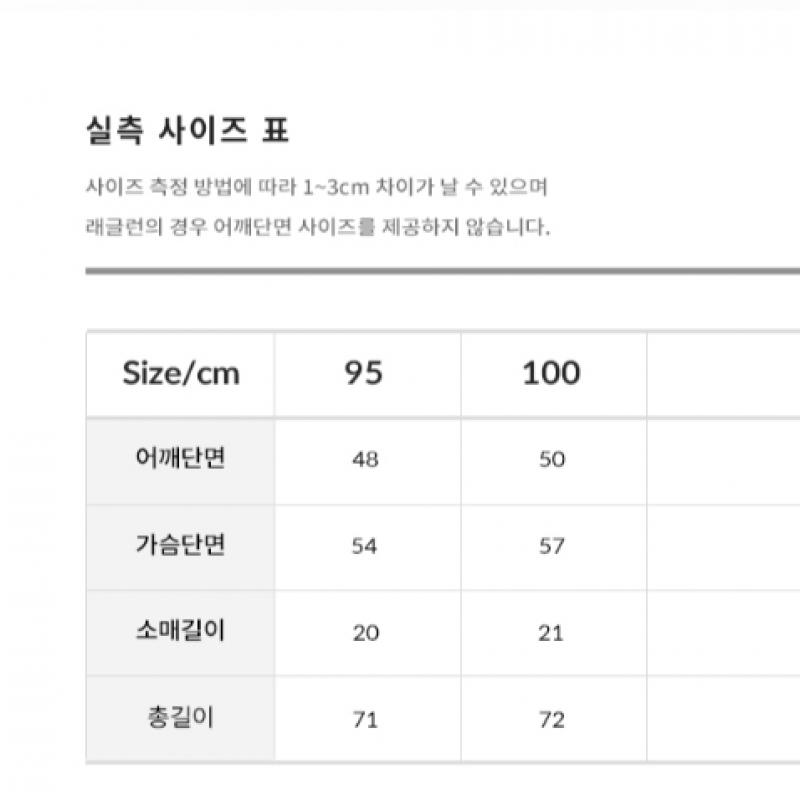This screenshot has width=800, height=800.
Task: Click the 실측 사이즈 표 heading
Action: pos(188,131)
